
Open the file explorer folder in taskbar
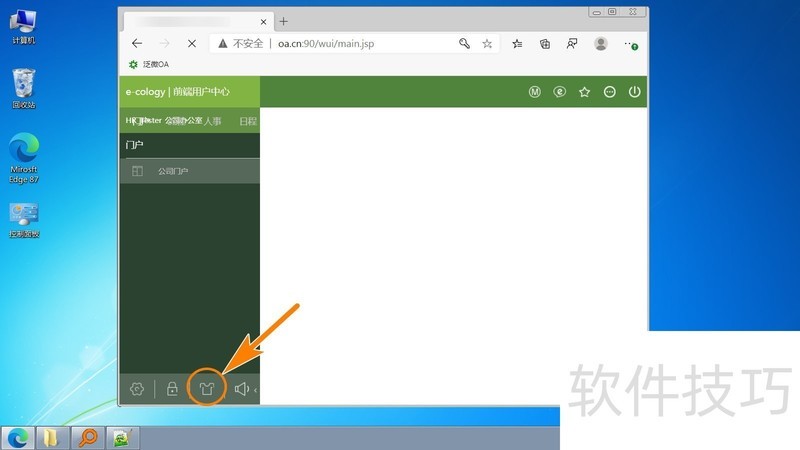51,438
